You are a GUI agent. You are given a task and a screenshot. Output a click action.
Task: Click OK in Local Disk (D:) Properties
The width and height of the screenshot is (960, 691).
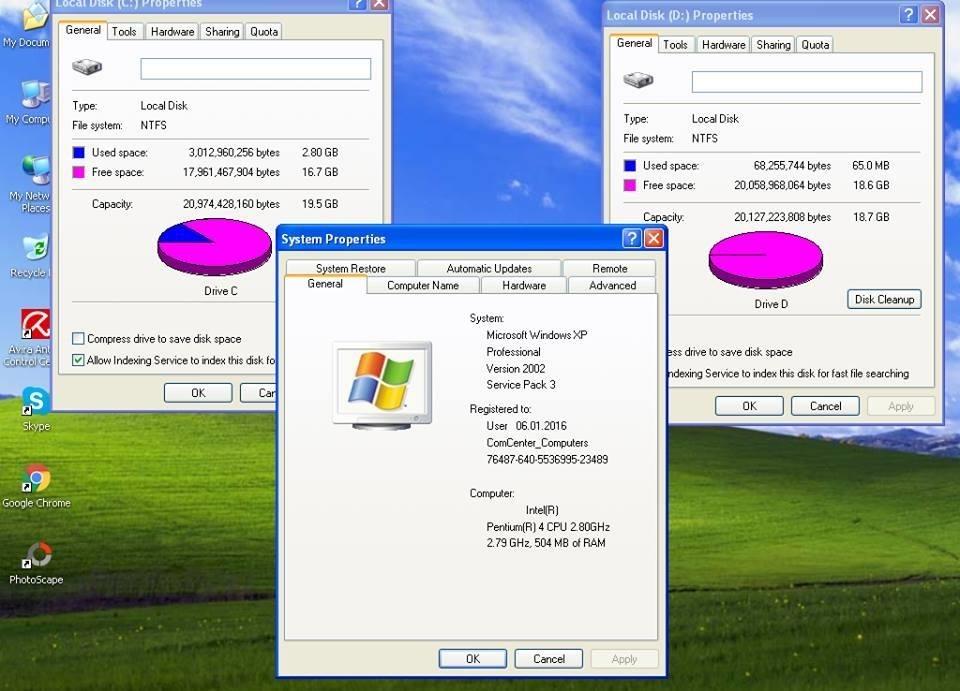pos(749,406)
